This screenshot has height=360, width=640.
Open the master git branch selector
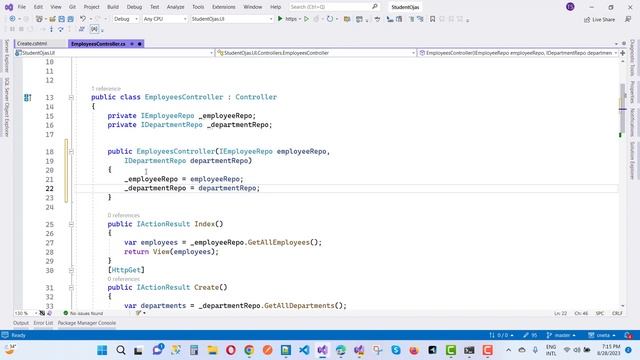click(x=561, y=335)
